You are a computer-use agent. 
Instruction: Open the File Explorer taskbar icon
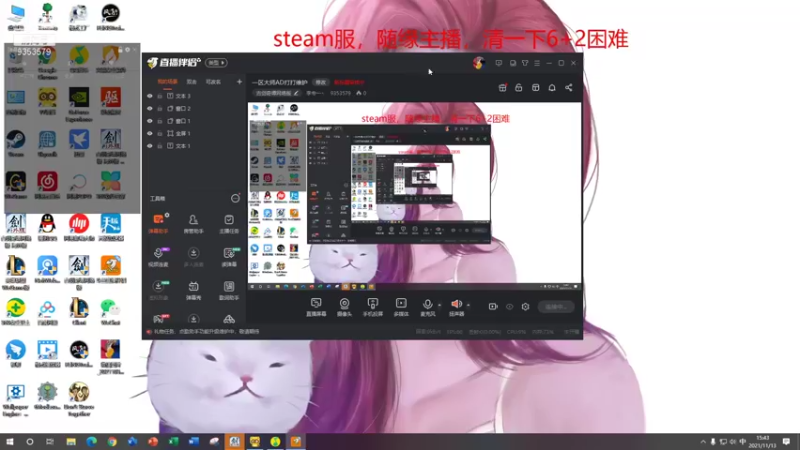pos(71,441)
